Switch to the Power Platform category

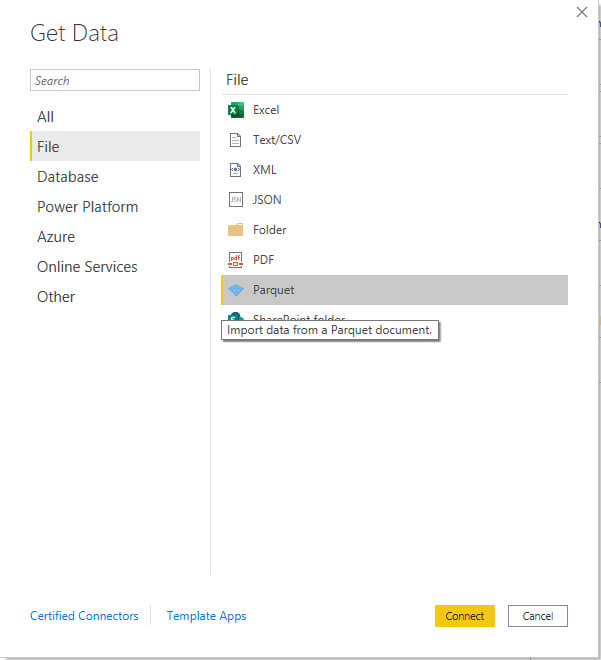(115, 207)
